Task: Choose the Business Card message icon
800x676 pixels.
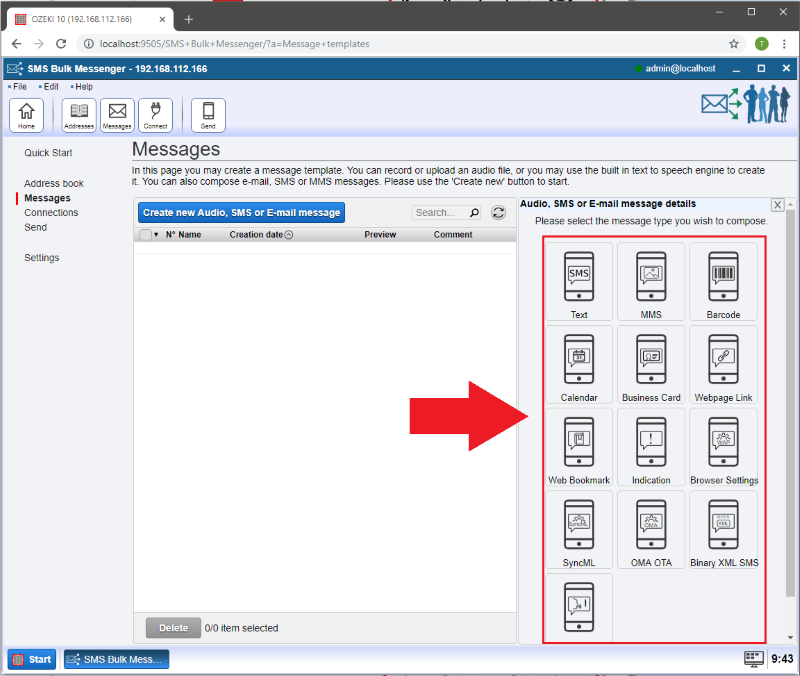Action: click(x=651, y=364)
